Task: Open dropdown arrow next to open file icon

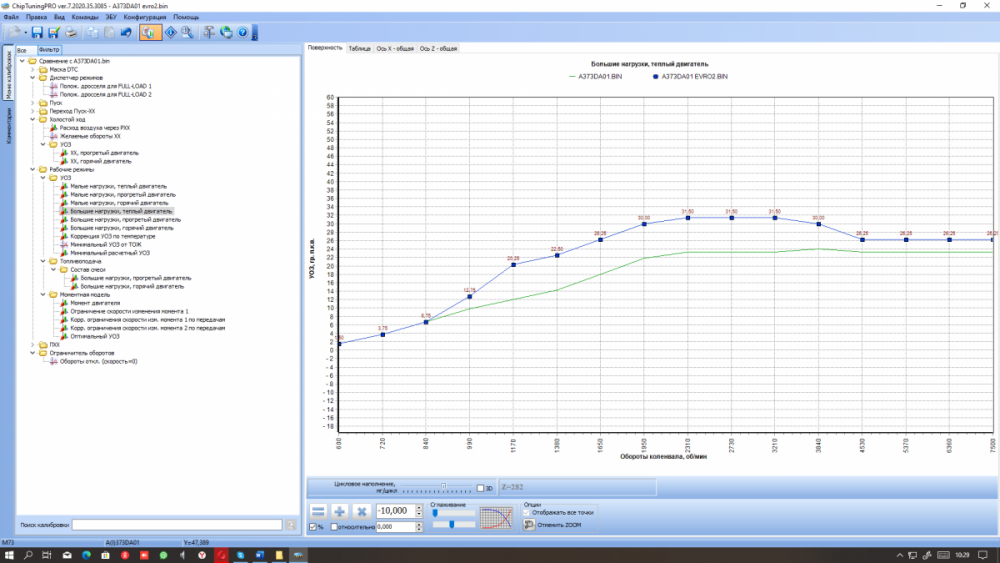Action: coord(24,33)
